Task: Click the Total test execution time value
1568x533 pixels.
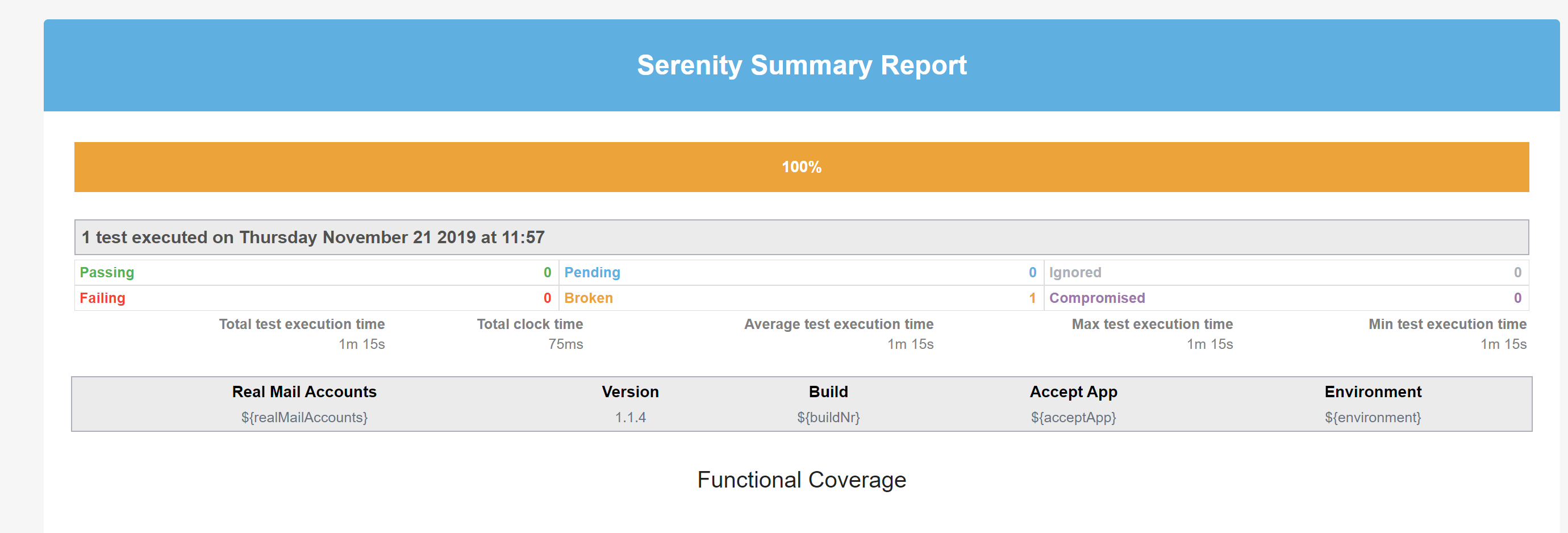Action: [362, 344]
